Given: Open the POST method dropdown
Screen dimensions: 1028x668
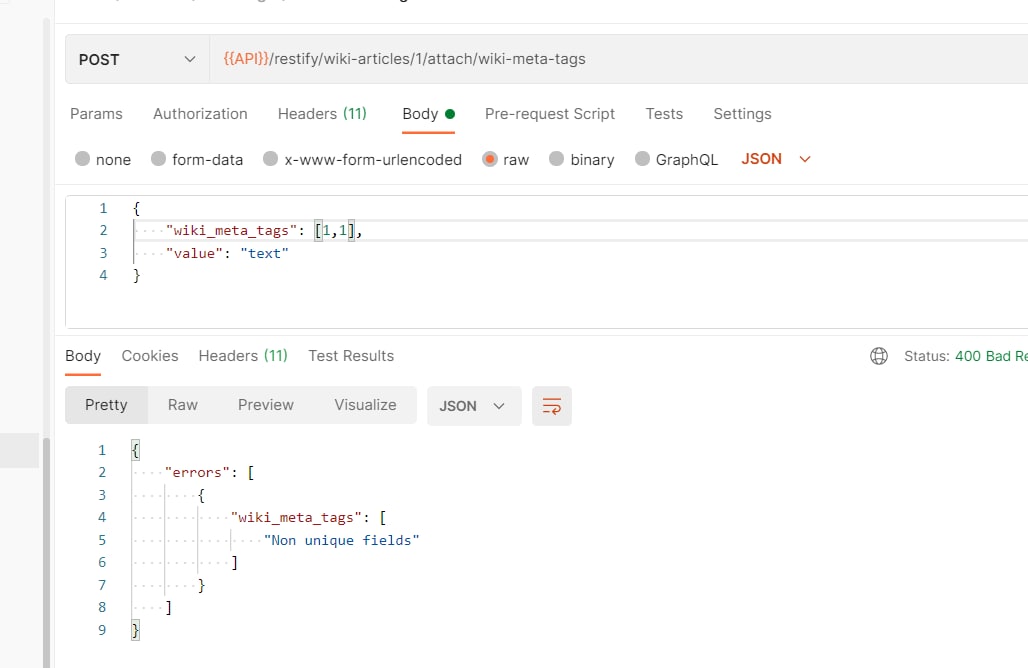Looking at the screenshot, I should [137, 59].
